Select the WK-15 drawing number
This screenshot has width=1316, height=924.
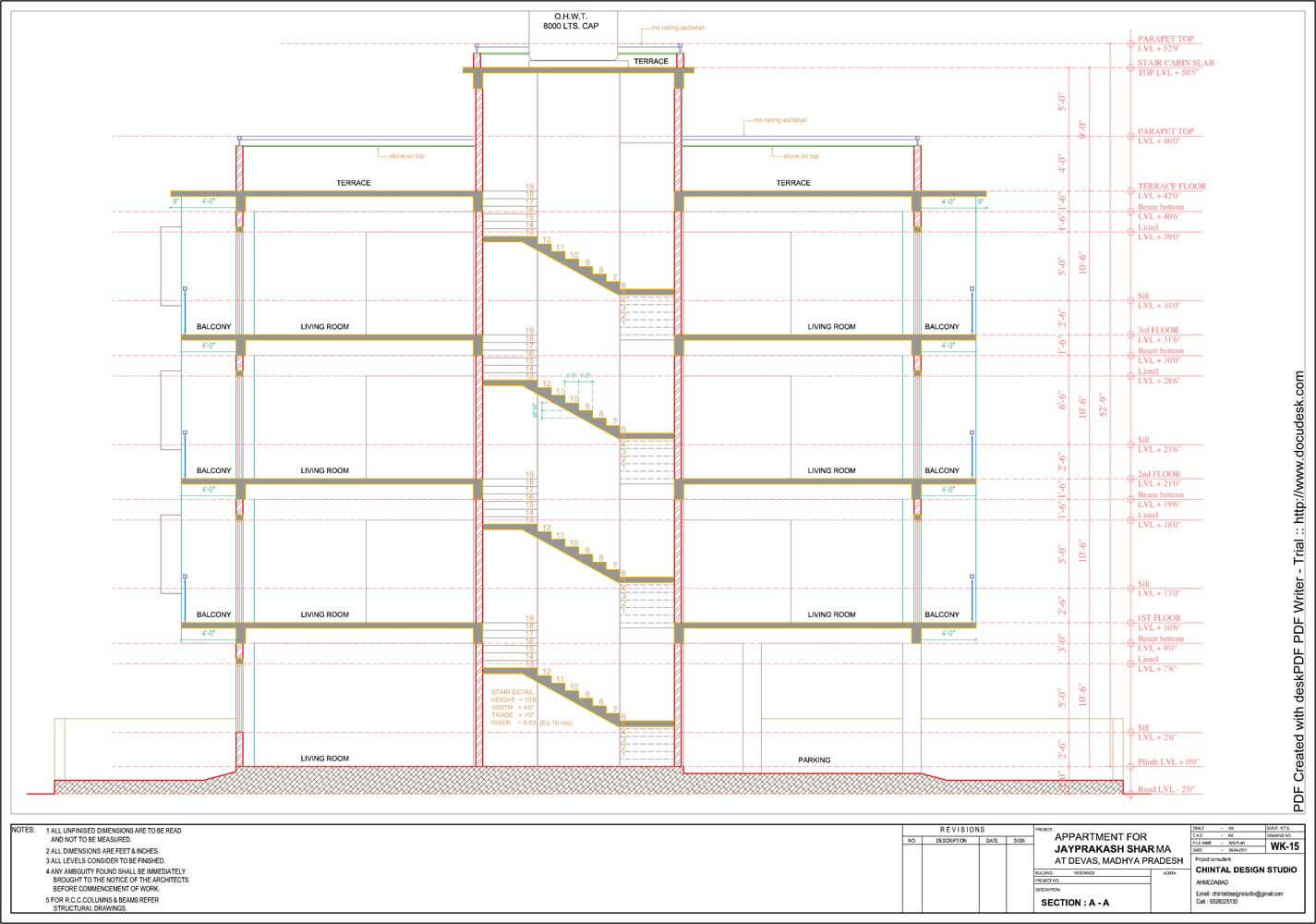1284,846
